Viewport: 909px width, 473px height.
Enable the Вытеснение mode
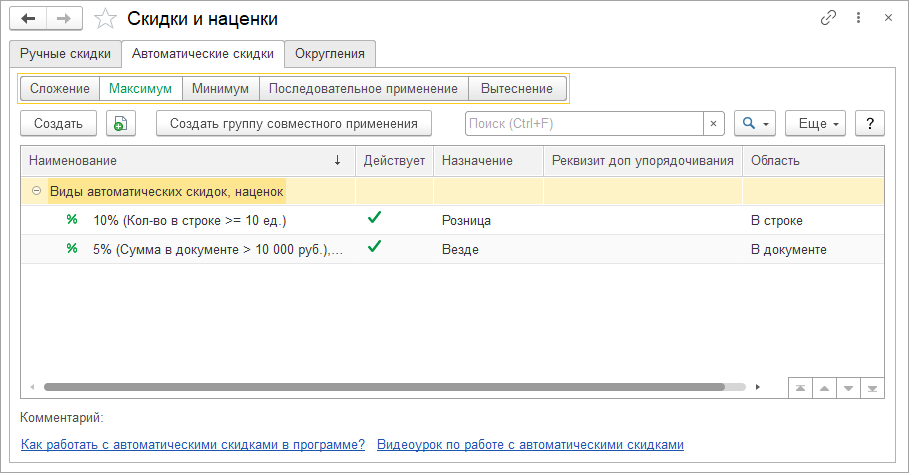(516, 88)
